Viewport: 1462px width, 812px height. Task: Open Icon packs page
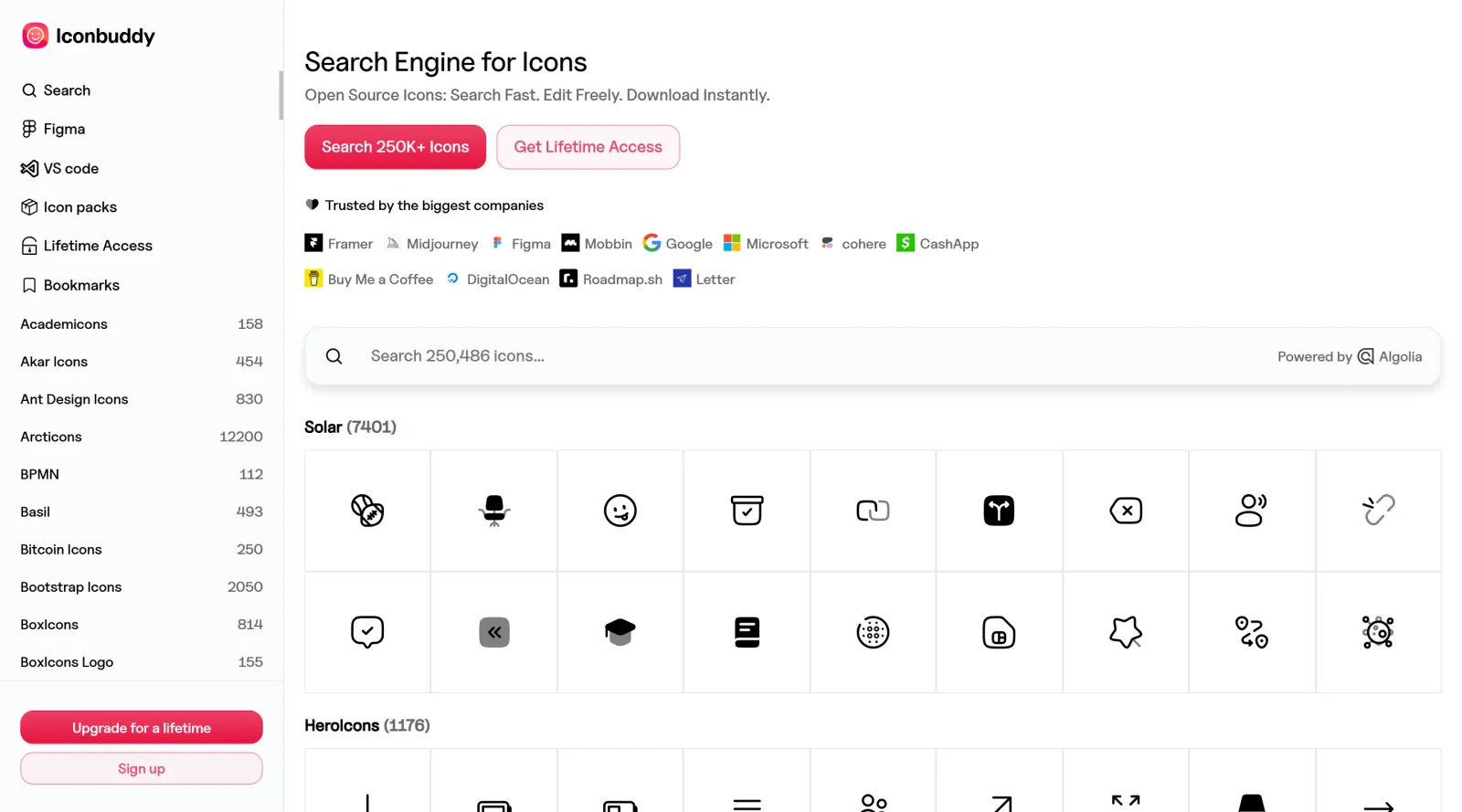[69, 207]
